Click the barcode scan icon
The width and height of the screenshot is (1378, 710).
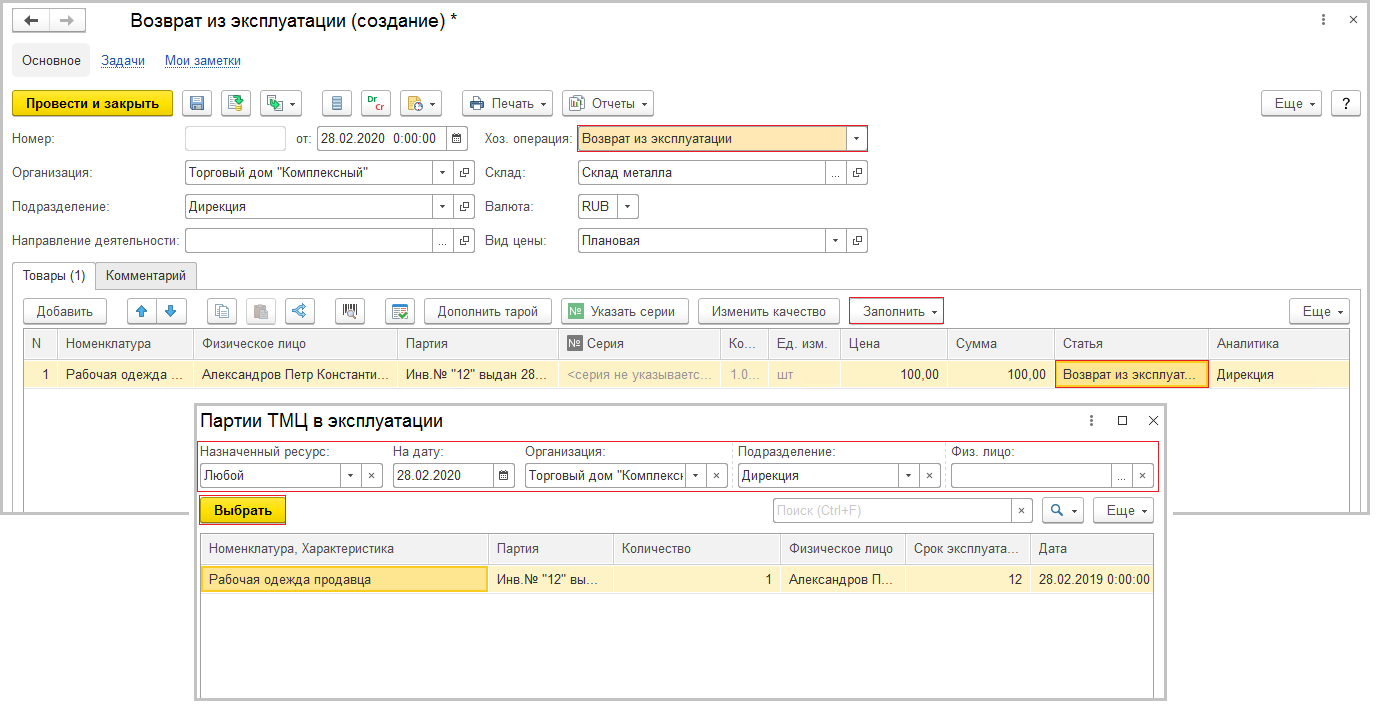350,311
